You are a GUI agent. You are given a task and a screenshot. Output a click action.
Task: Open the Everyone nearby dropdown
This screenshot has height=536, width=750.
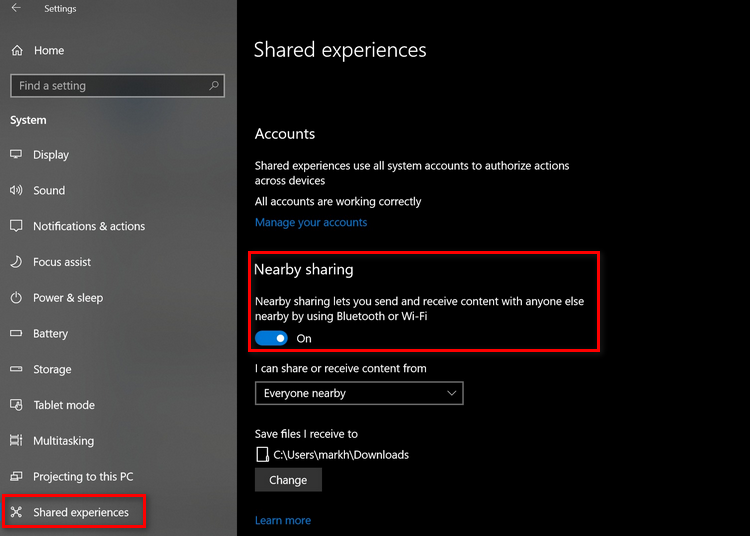[359, 393]
